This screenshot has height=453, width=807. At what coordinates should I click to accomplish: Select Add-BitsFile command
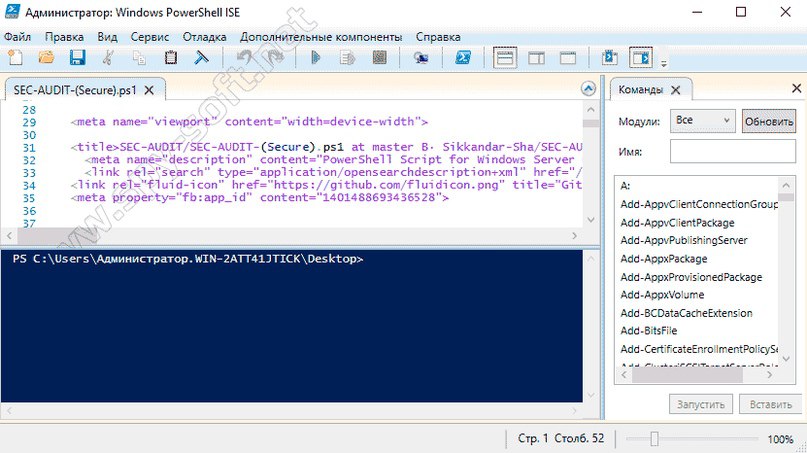click(648, 331)
